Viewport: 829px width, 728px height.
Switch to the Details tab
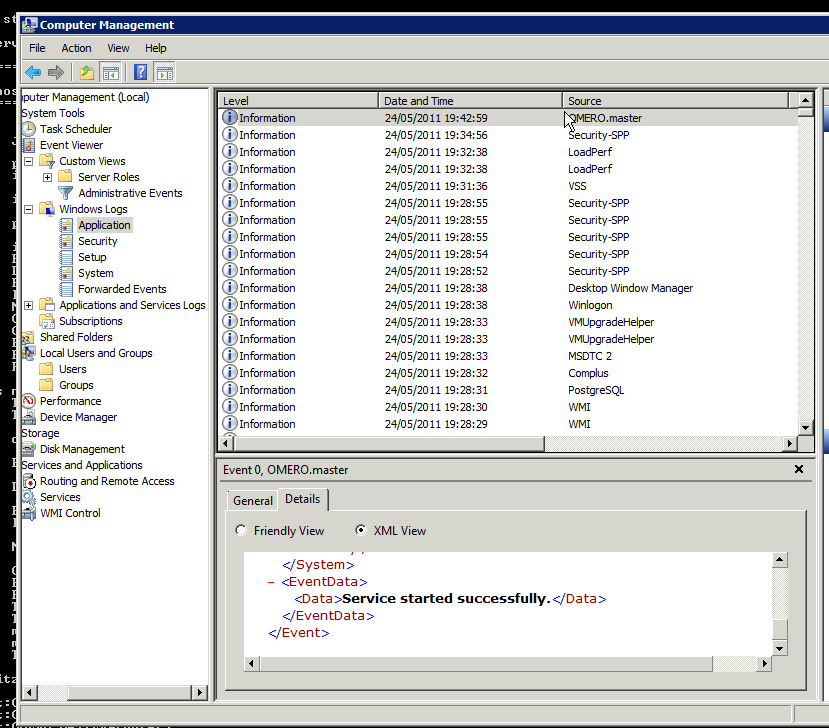(x=302, y=499)
